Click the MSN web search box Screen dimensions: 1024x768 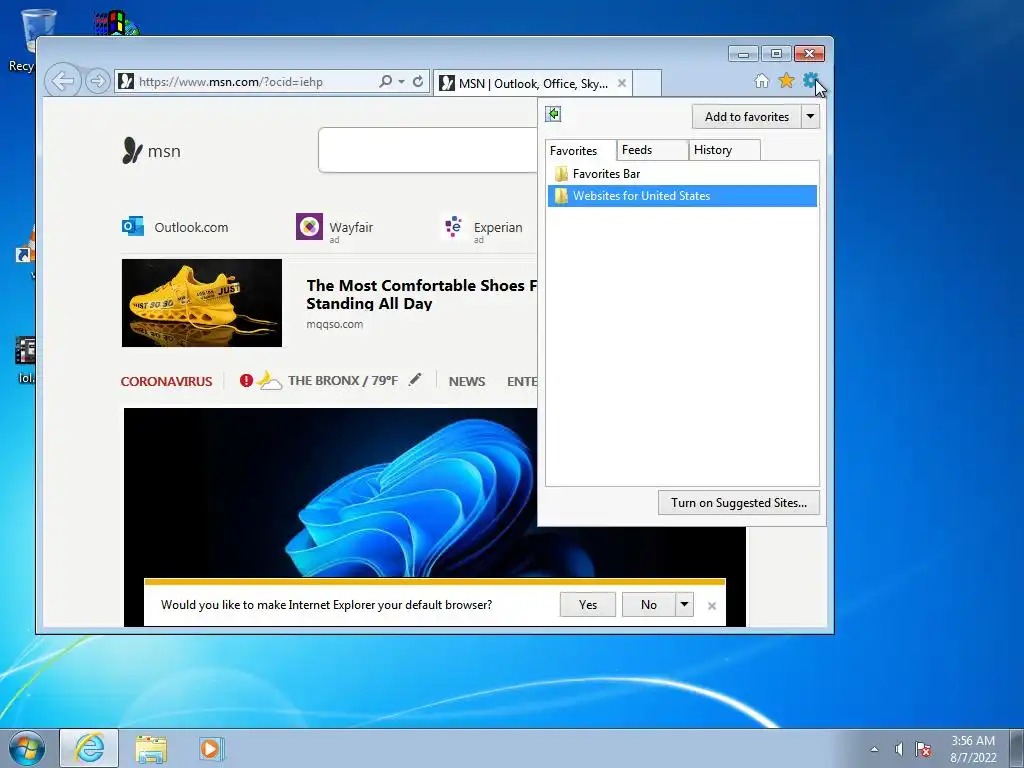[428, 150]
